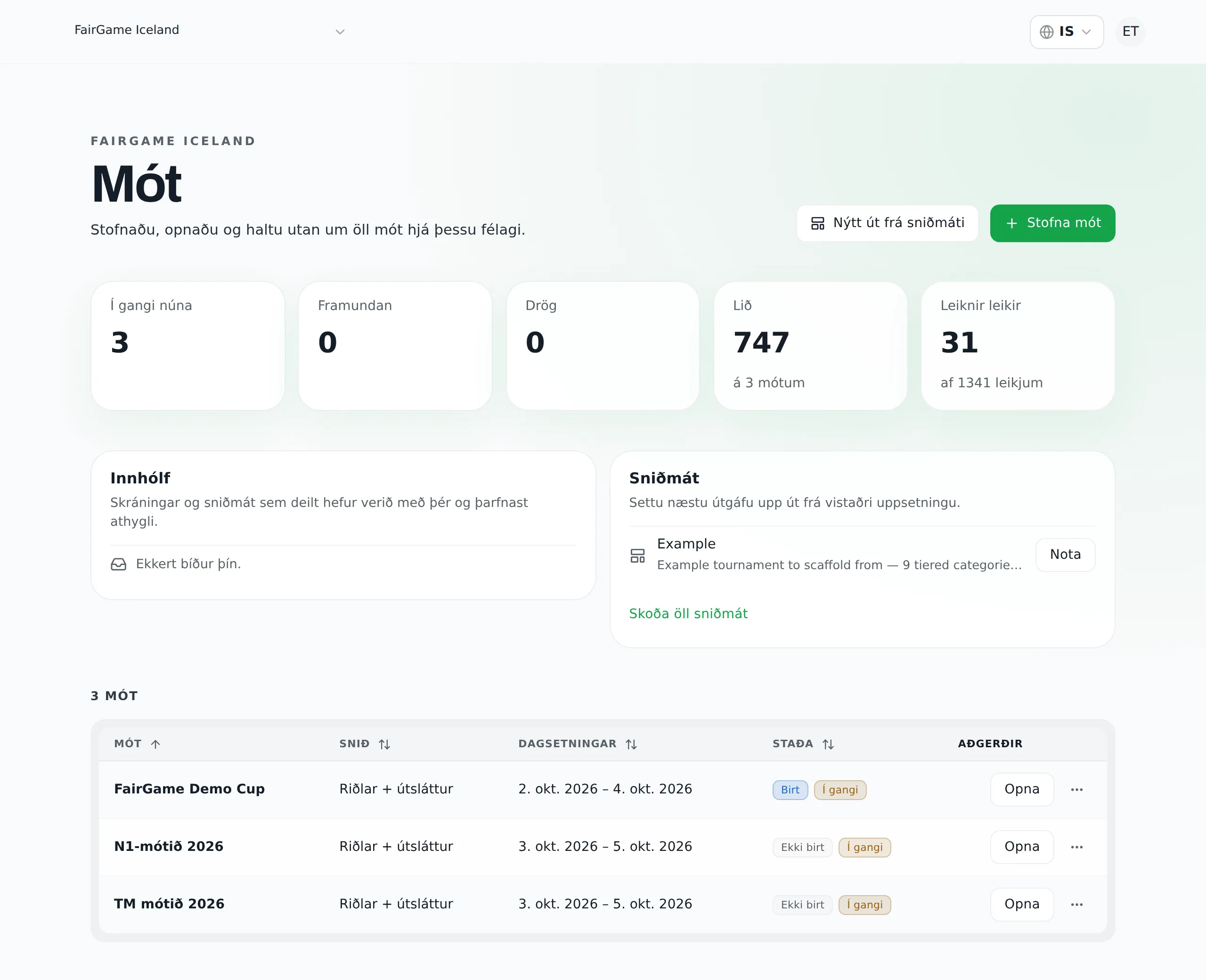This screenshot has height=980, width=1206.
Task: Click the FairGame Demo Cup tournament name
Action: pos(189,789)
